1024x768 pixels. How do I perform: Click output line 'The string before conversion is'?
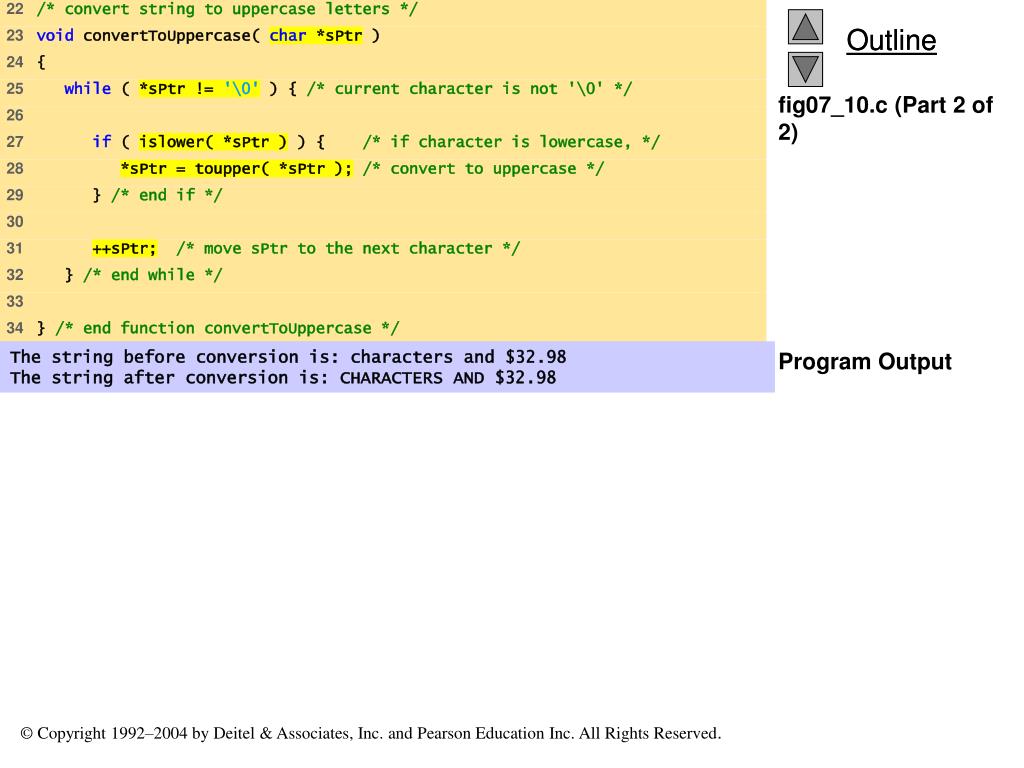[x=288, y=357]
